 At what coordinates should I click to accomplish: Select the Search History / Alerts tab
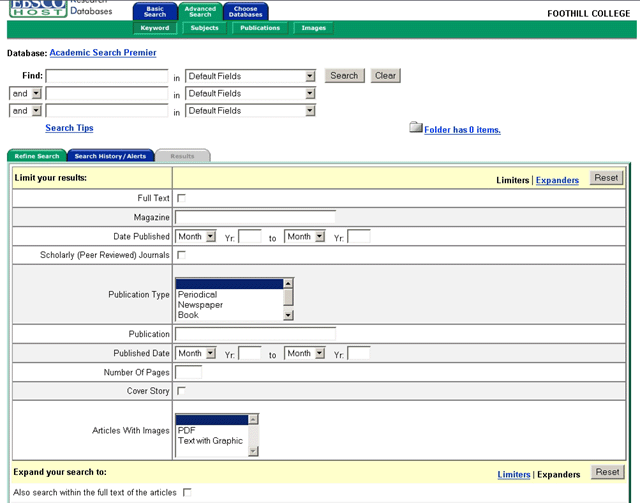tap(110, 156)
